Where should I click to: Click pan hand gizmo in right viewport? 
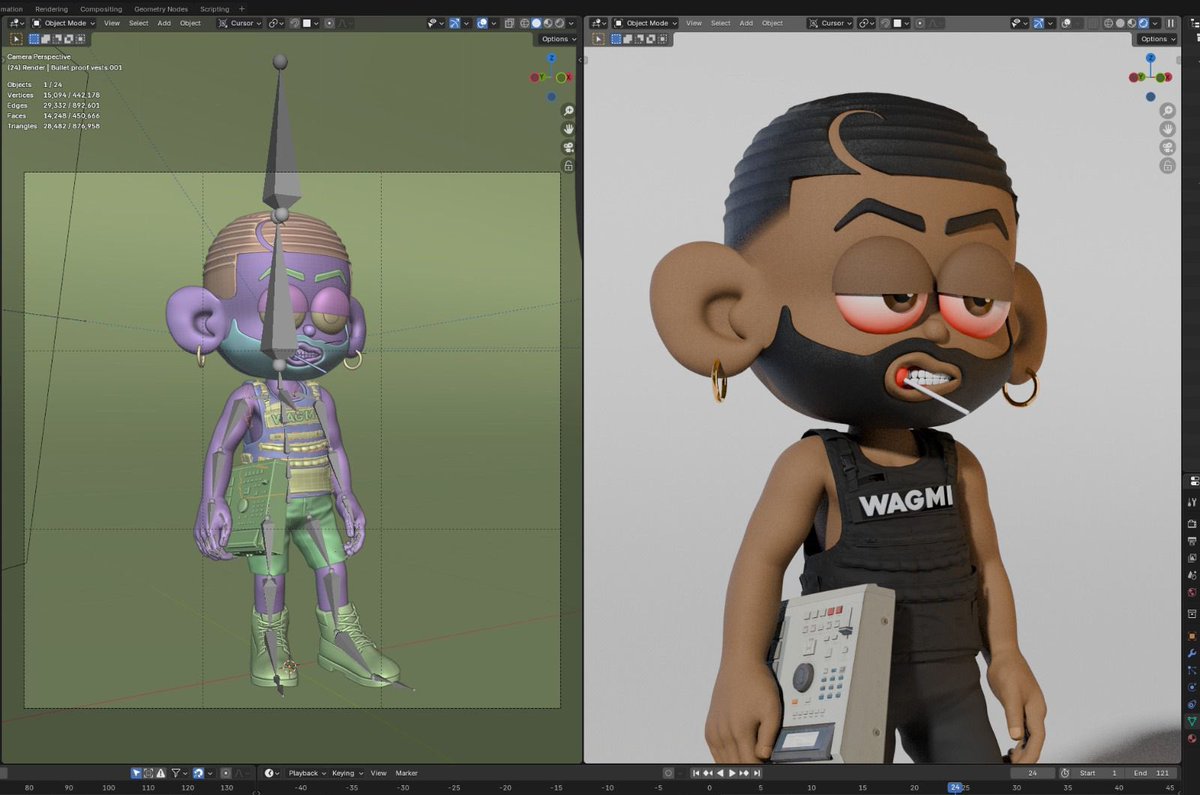coord(1167,129)
